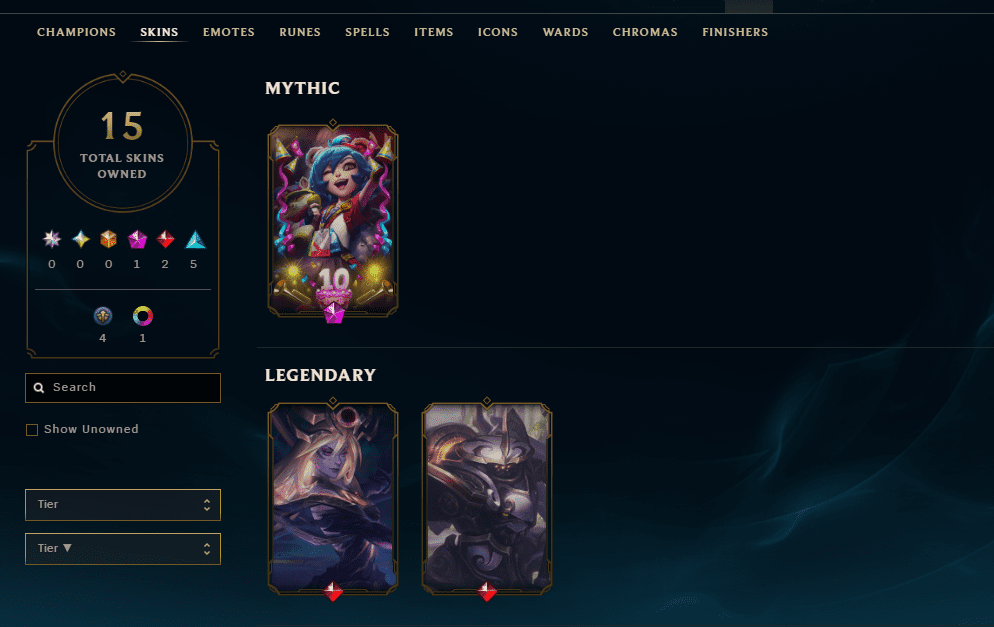The image size is (994, 627).
Task: Click the rainbow chroma ring icon
Action: tap(143, 316)
